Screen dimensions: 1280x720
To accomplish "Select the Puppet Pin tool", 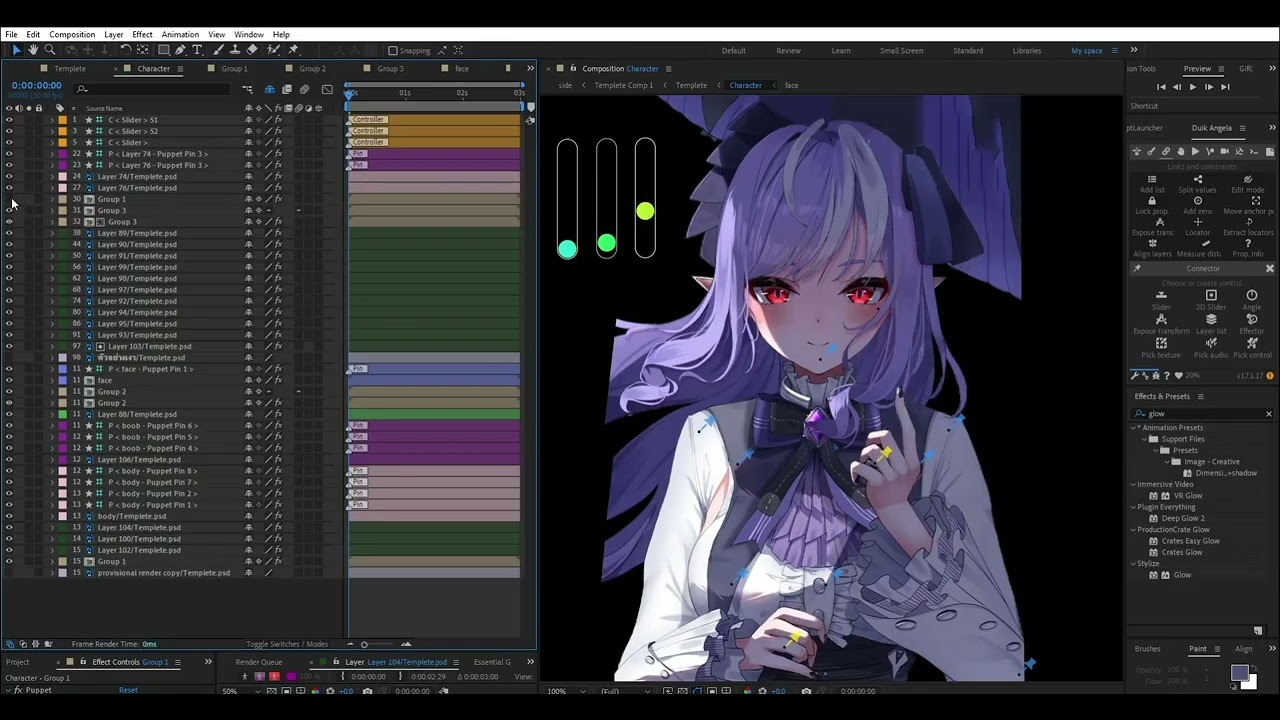I will [x=293, y=50].
